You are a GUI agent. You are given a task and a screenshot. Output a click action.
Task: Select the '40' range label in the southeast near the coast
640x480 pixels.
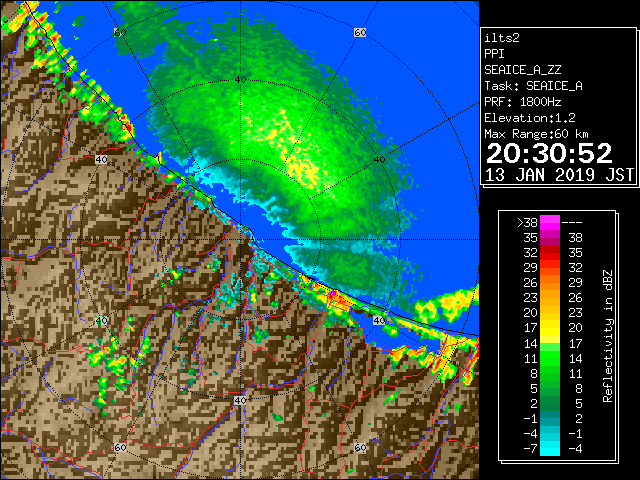pos(379,320)
